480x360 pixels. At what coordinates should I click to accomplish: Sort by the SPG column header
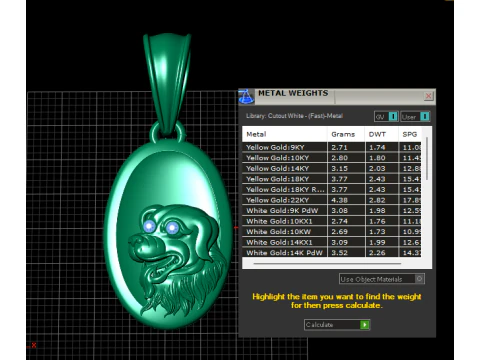pyautogui.click(x=410, y=134)
